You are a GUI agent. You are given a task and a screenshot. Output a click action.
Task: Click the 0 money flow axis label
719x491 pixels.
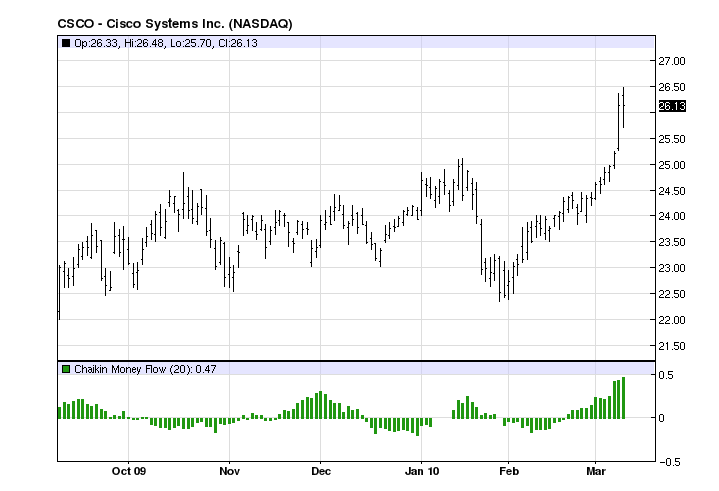coord(661,418)
